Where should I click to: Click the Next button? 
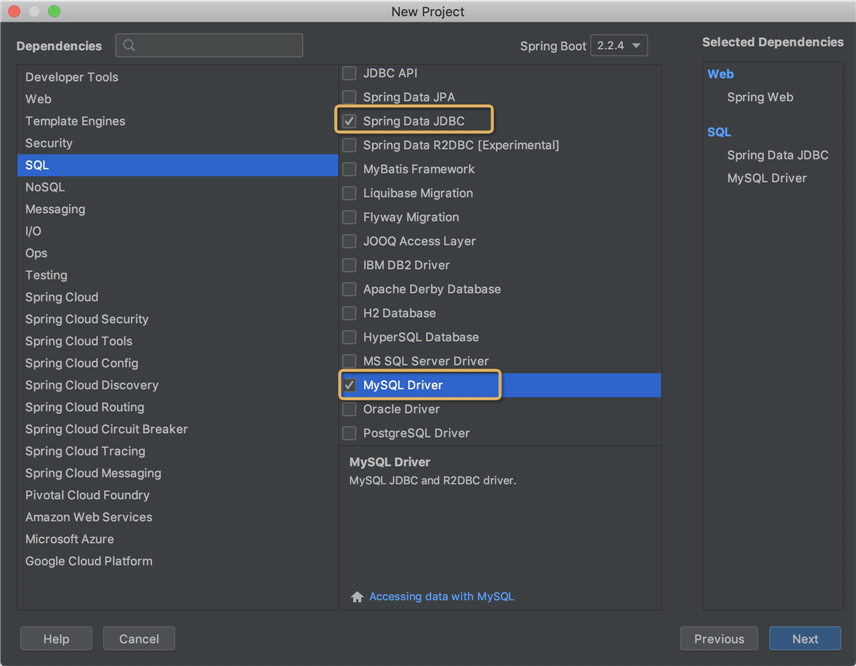pos(805,639)
